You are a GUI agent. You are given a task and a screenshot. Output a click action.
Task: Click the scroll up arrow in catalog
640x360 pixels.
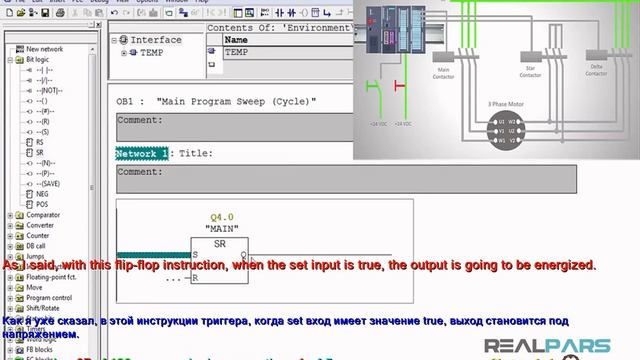point(92,49)
